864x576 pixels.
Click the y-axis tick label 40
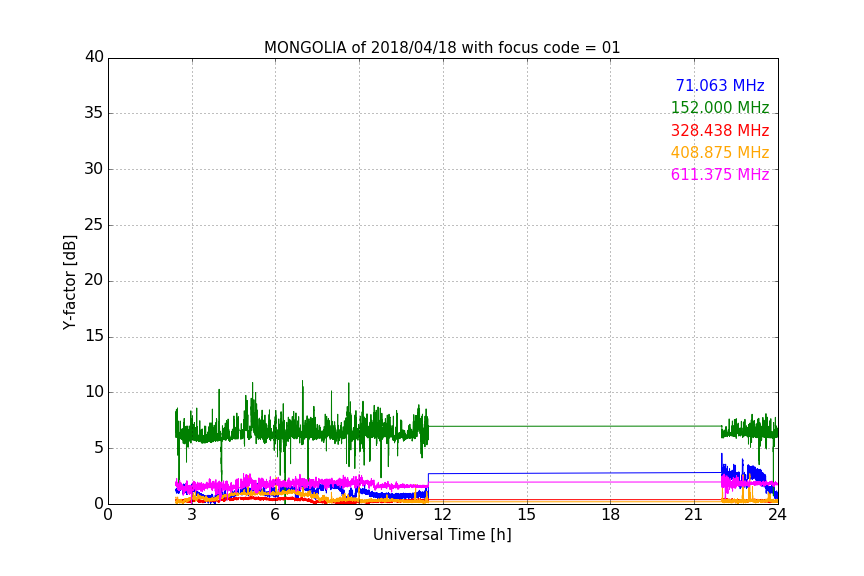[94, 57]
